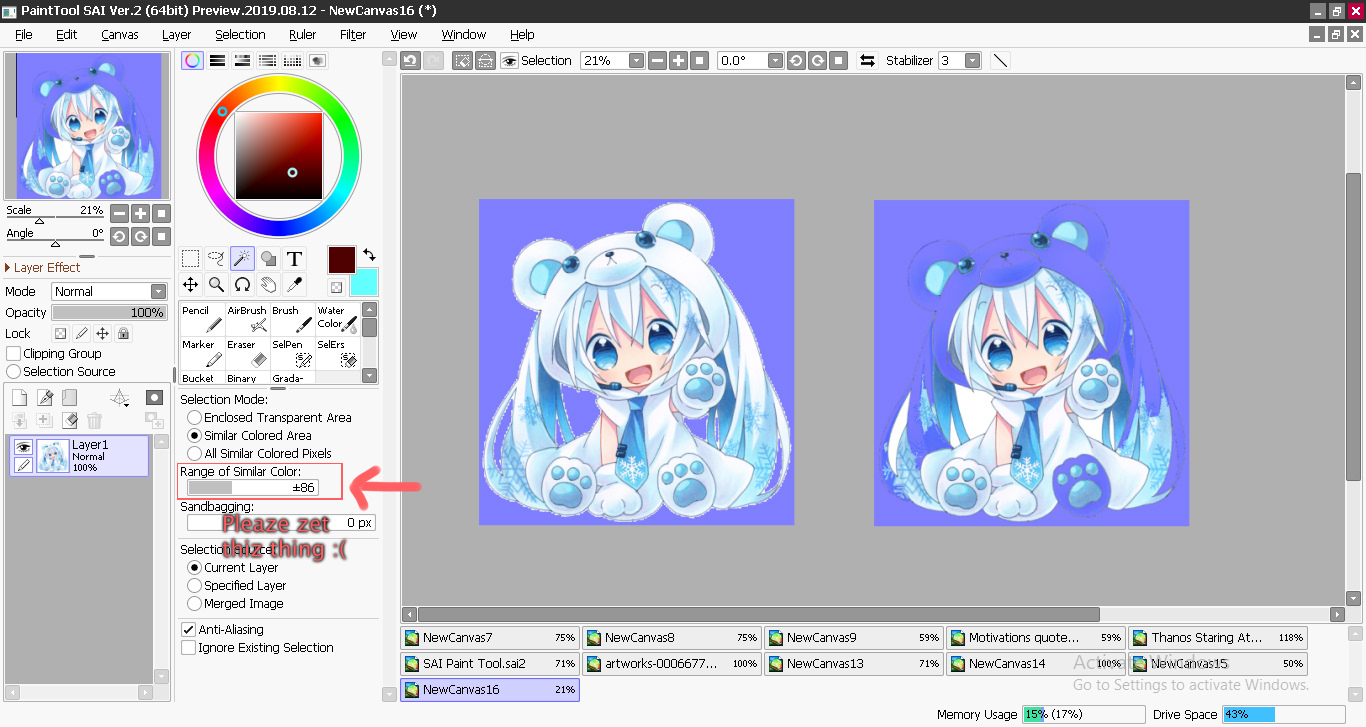This screenshot has height=727, width=1366.
Task: Open the Layer menu
Action: tap(177, 34)
